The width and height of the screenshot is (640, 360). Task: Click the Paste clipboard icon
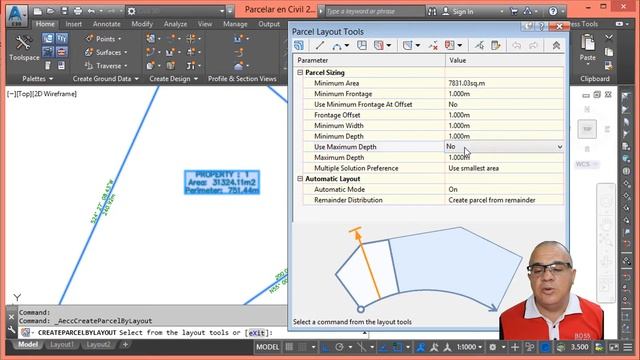pyautogui.click(x=588, y=43)
